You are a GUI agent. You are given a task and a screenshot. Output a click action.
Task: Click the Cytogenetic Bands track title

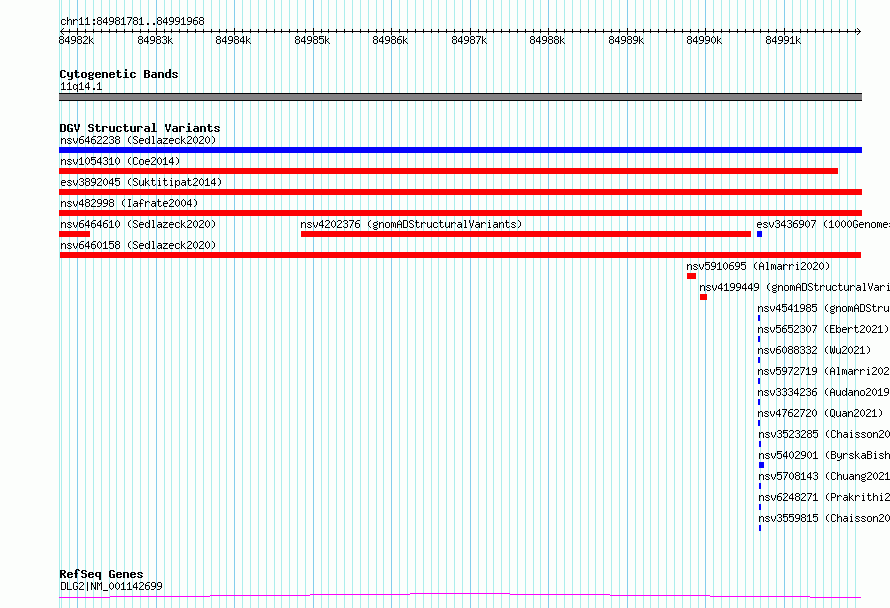pos(119,74)
